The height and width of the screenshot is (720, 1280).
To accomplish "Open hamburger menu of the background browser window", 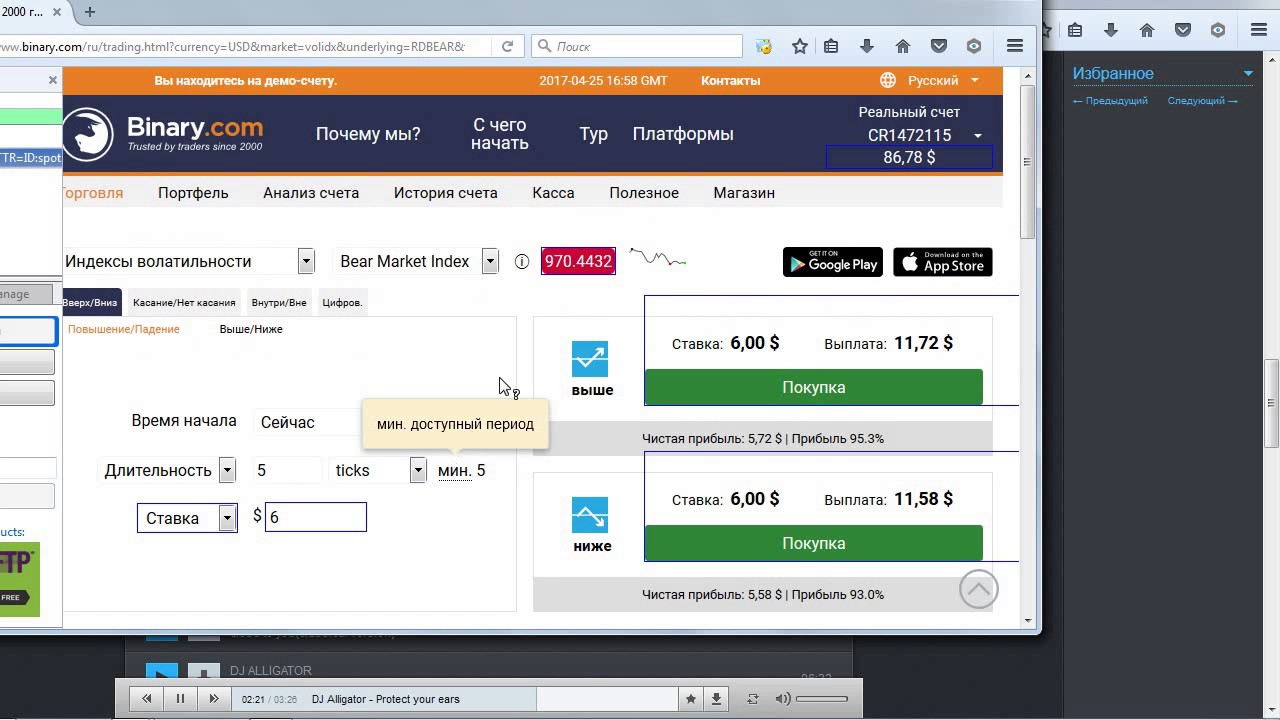I will tap(1259, 30).
